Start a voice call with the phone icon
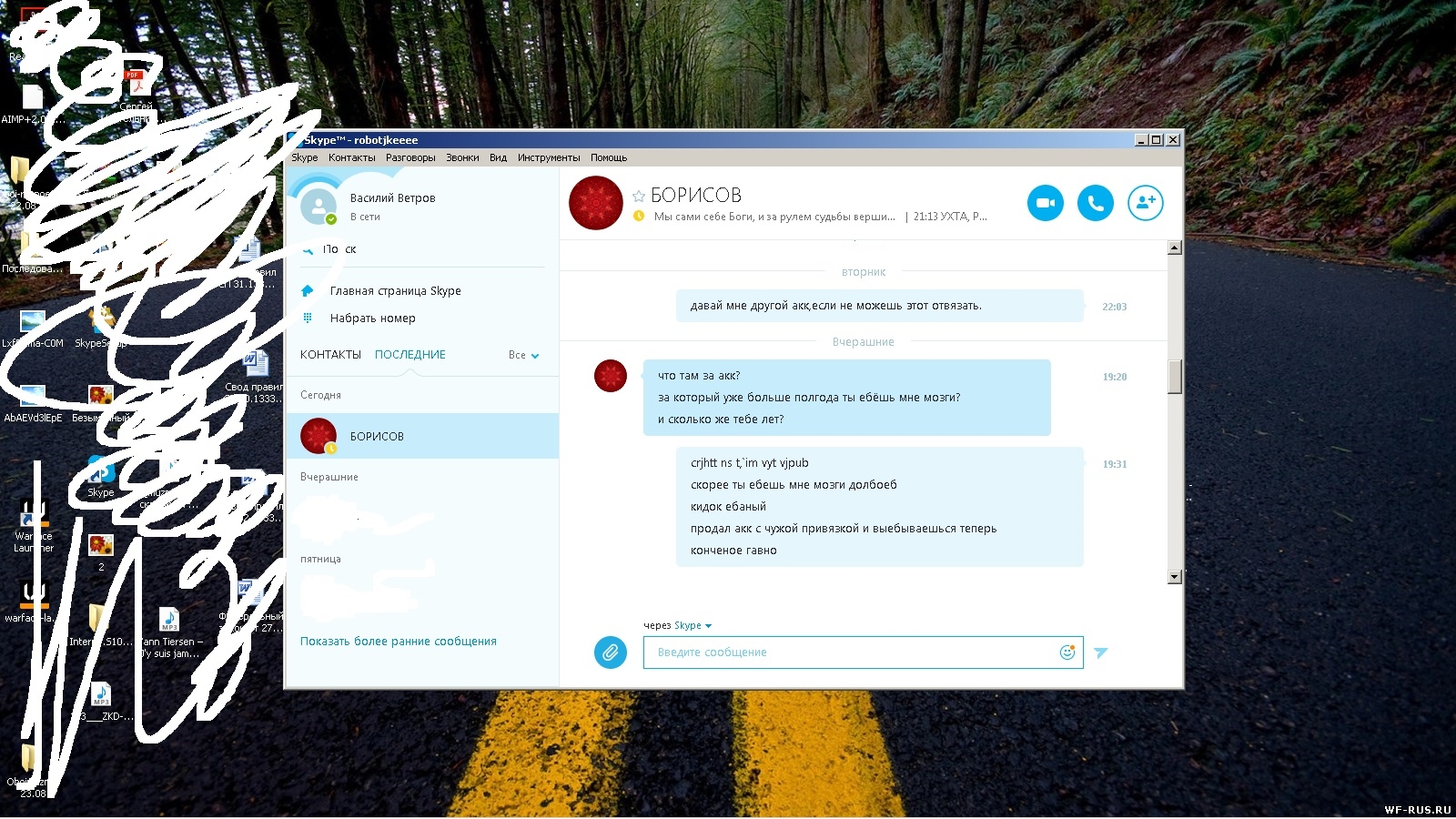Image resolution: width=1456 pixels, height=819 pixels. click(x=1096, y=203)
